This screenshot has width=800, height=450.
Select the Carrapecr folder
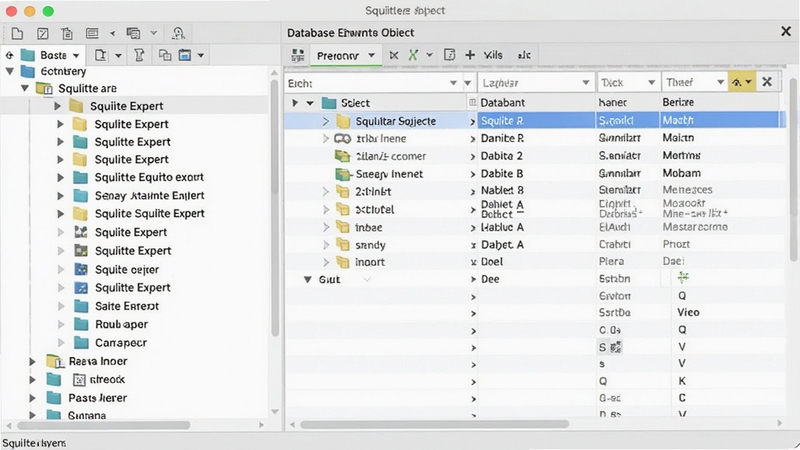[121, 343]
